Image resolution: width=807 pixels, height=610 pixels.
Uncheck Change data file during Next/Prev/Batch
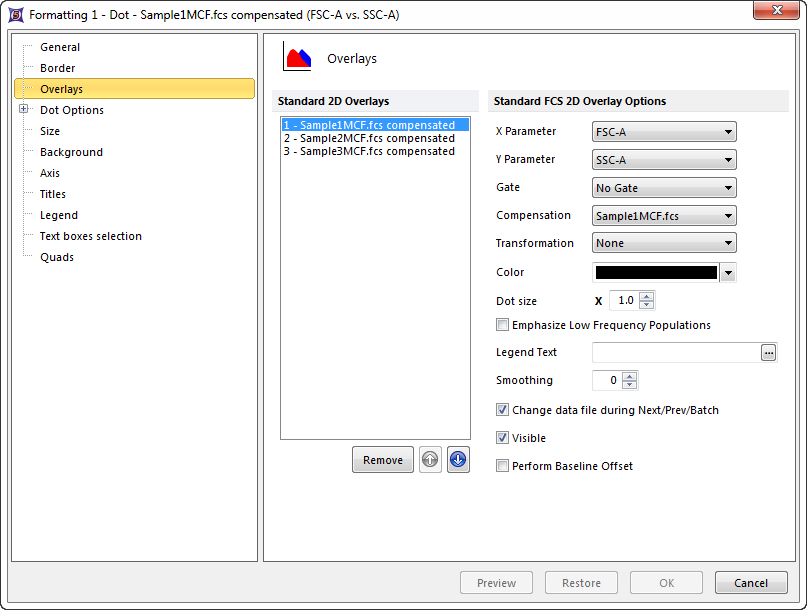point(502,410)
